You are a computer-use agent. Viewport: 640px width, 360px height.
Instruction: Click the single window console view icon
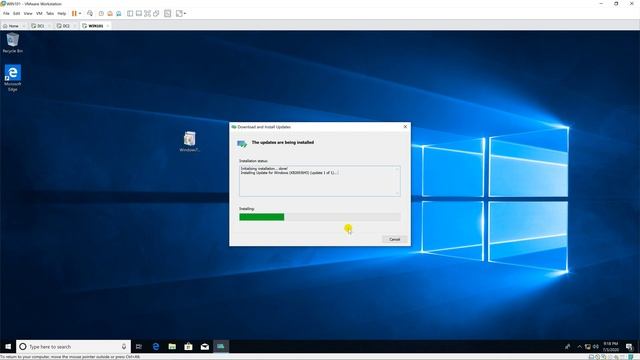tap(139, 13)
